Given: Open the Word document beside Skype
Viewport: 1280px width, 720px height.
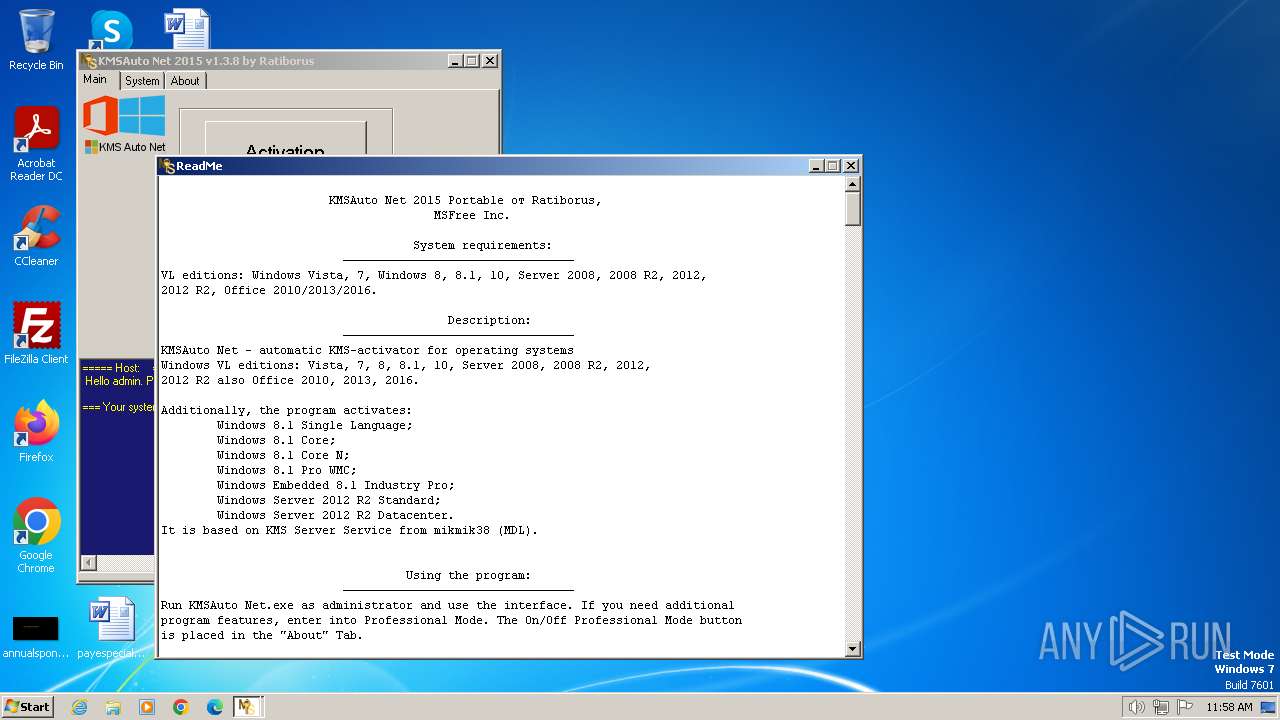Looking at the screenshot, I should [x=187, y=29].
